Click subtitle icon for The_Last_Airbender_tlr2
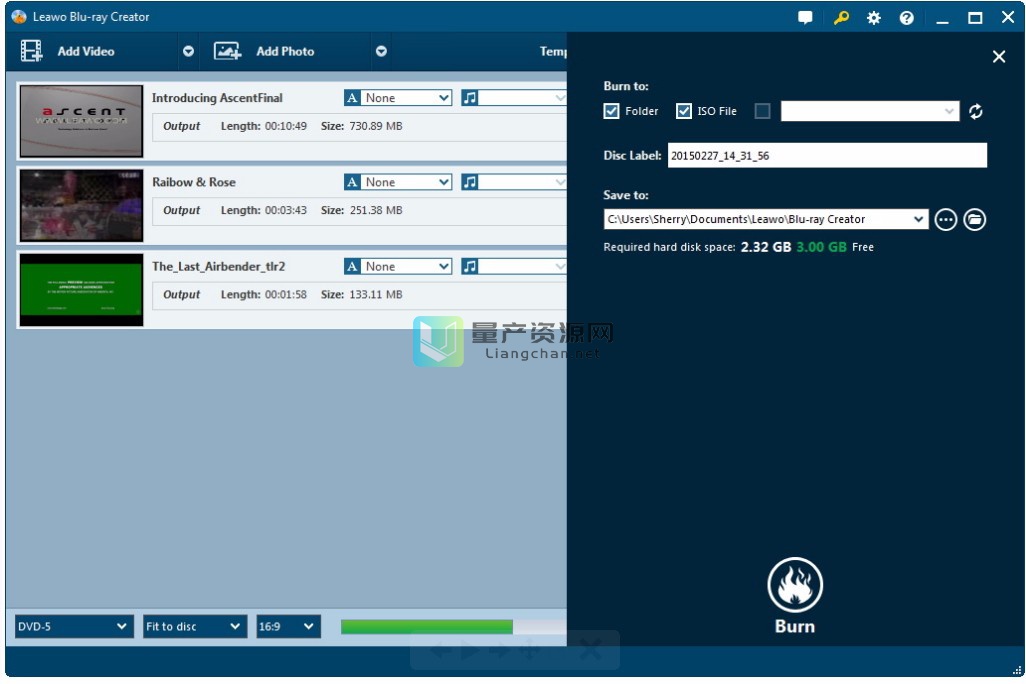The height and width of the screenshot is (684, 1026). pyautogui.click(x=352, y=266)
